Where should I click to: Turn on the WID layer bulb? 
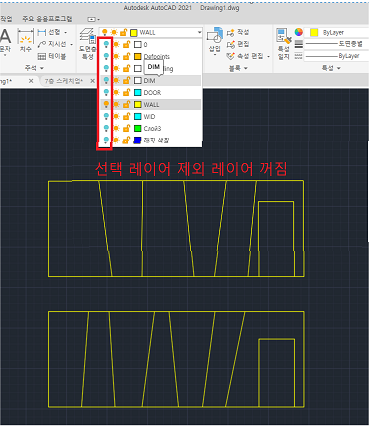coord(106,116)
